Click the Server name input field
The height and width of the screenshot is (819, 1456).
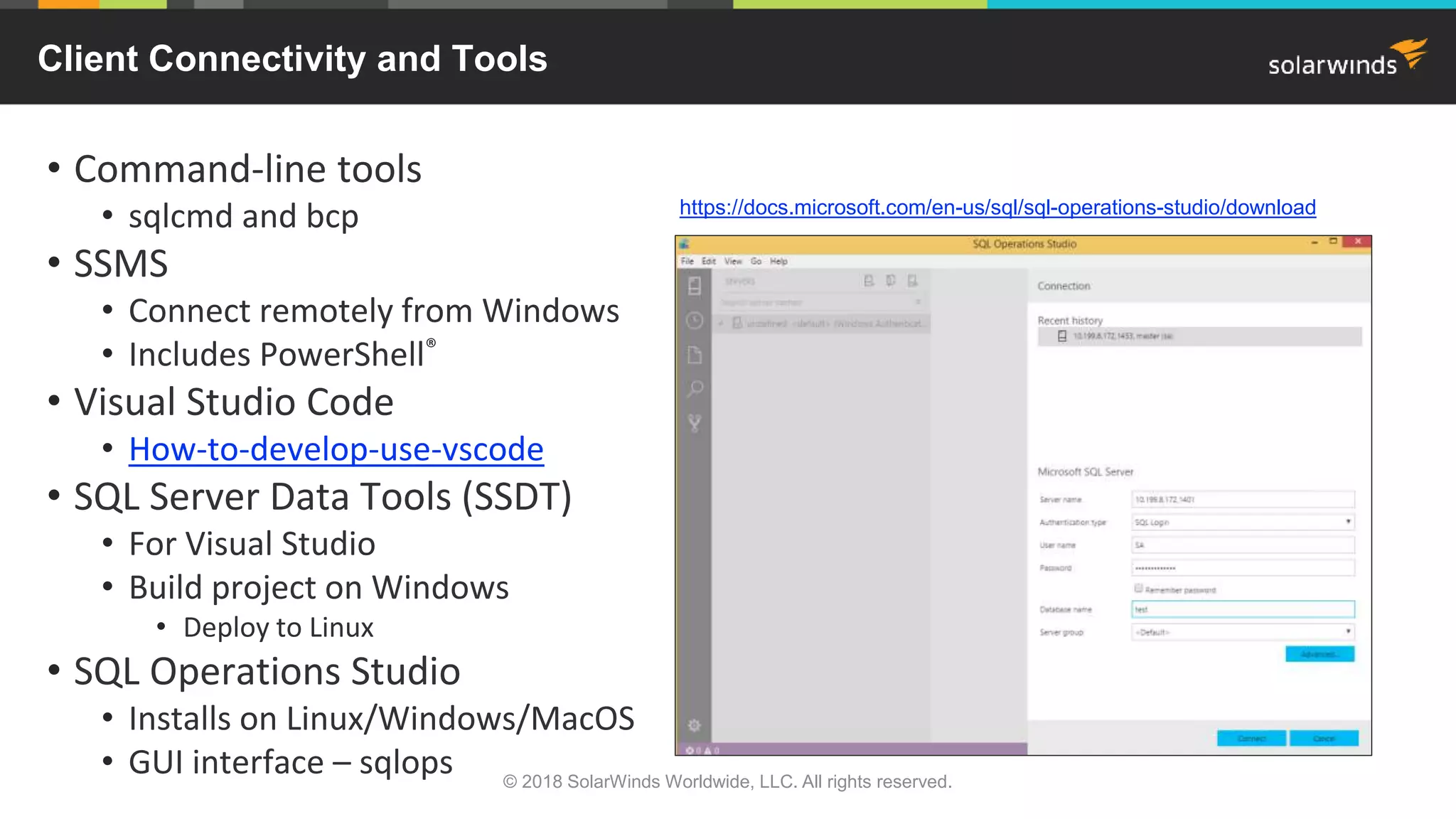pyautogui.click(x=1243, y=499)
